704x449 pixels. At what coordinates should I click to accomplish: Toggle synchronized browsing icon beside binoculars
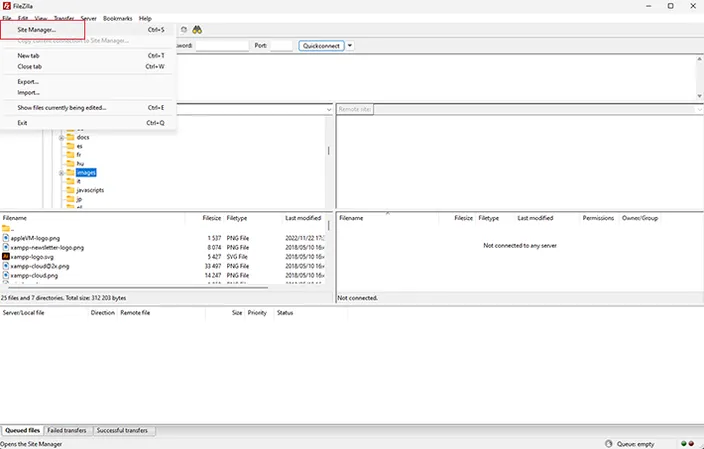click(x=184, y=30)
